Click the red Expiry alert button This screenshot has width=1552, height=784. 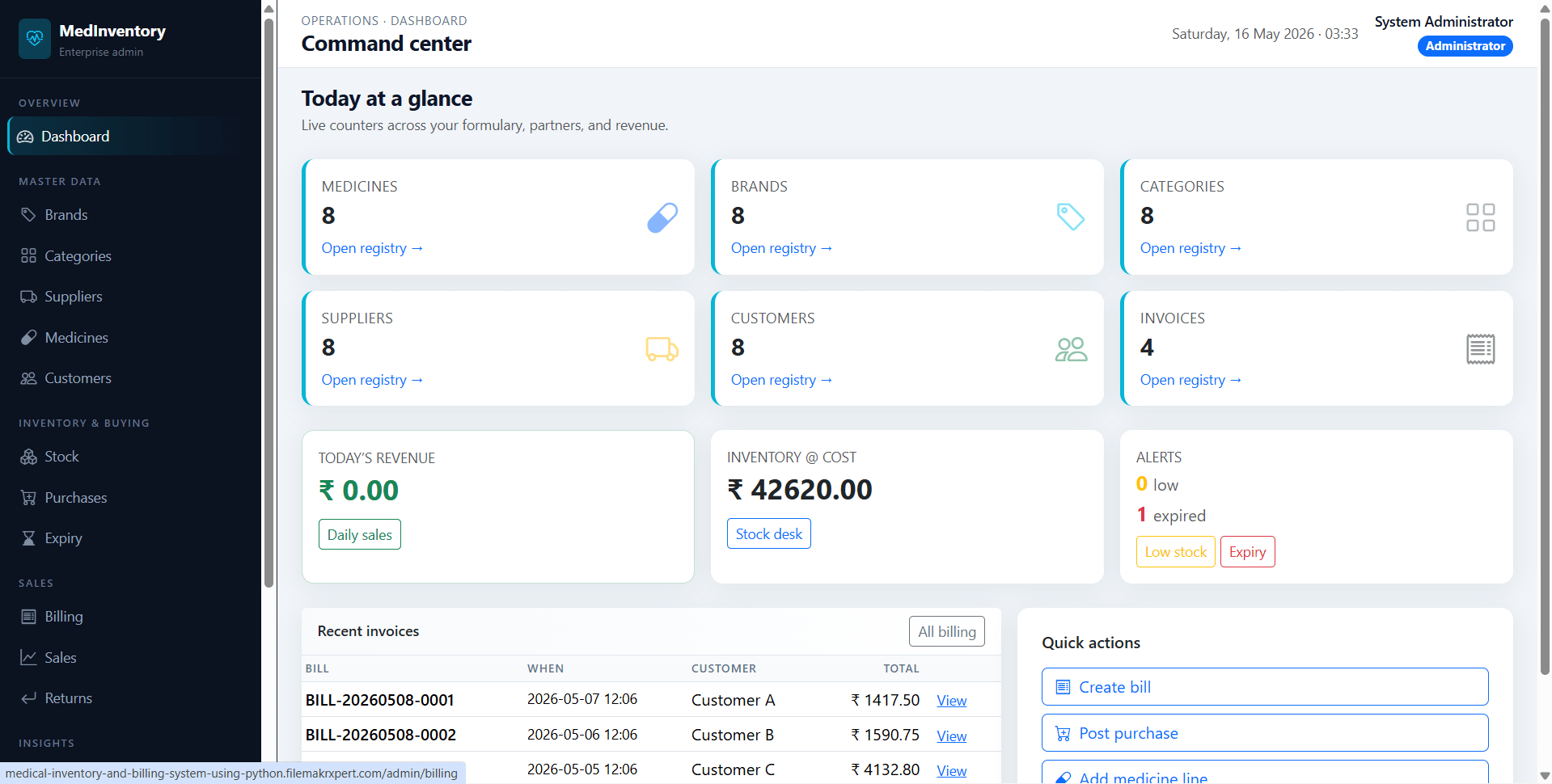point(1247,552)
